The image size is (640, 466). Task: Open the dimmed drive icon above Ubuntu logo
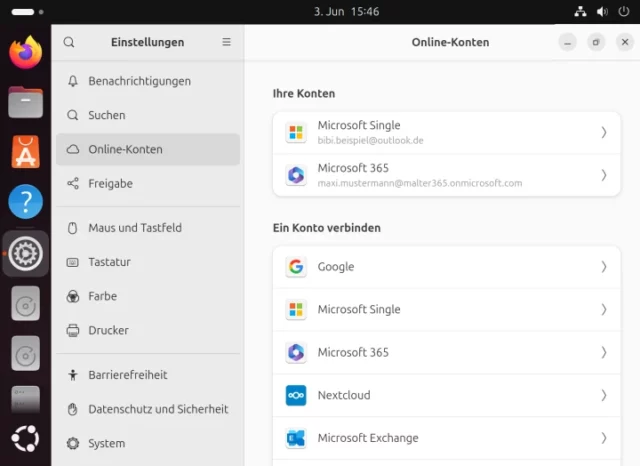point(25,399)
